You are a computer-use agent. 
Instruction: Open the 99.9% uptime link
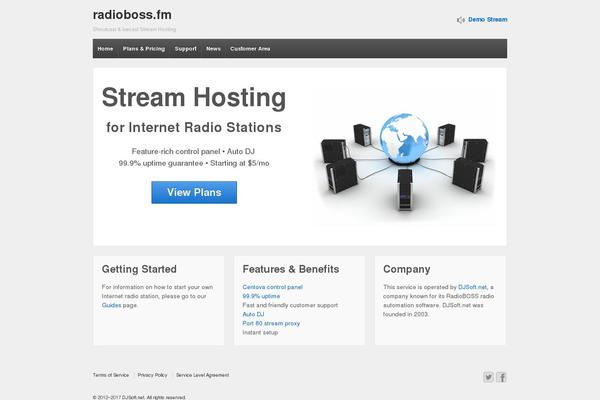coord(261,296)
